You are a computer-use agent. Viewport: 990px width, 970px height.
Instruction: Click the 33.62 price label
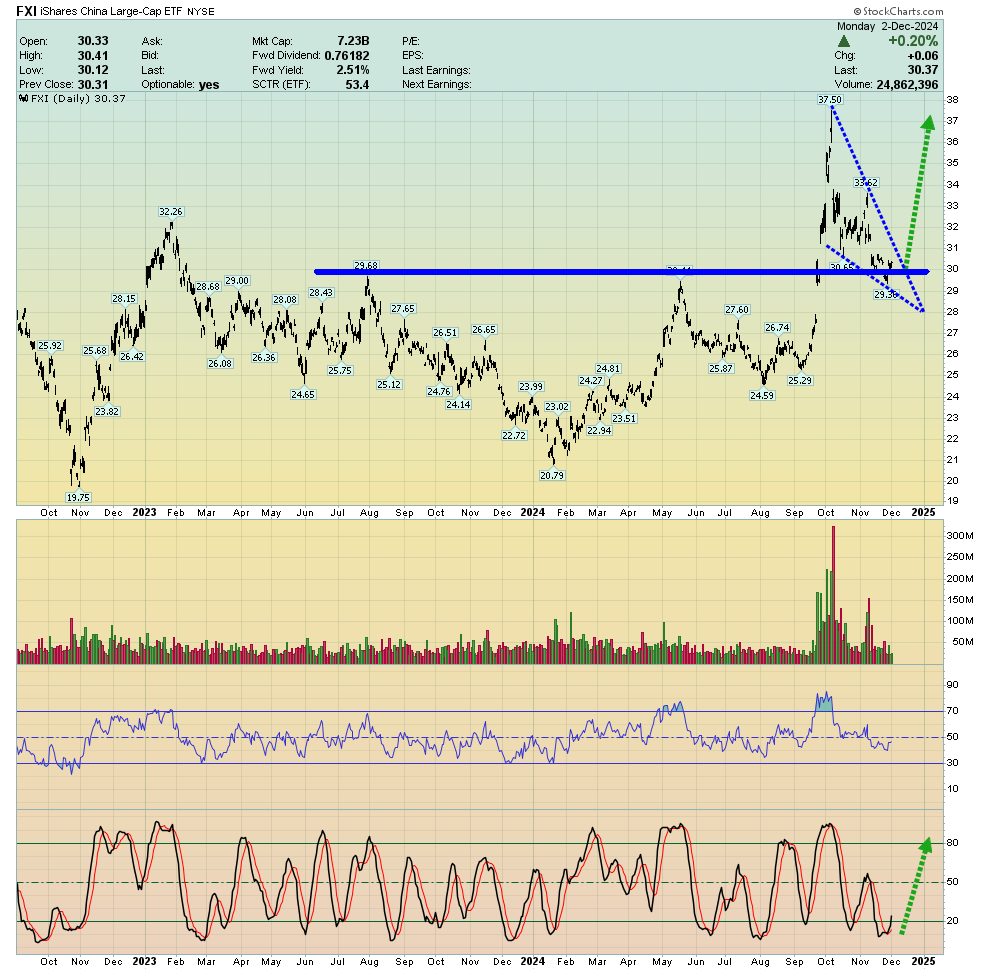pyautogui.click(x=866, y=183)
